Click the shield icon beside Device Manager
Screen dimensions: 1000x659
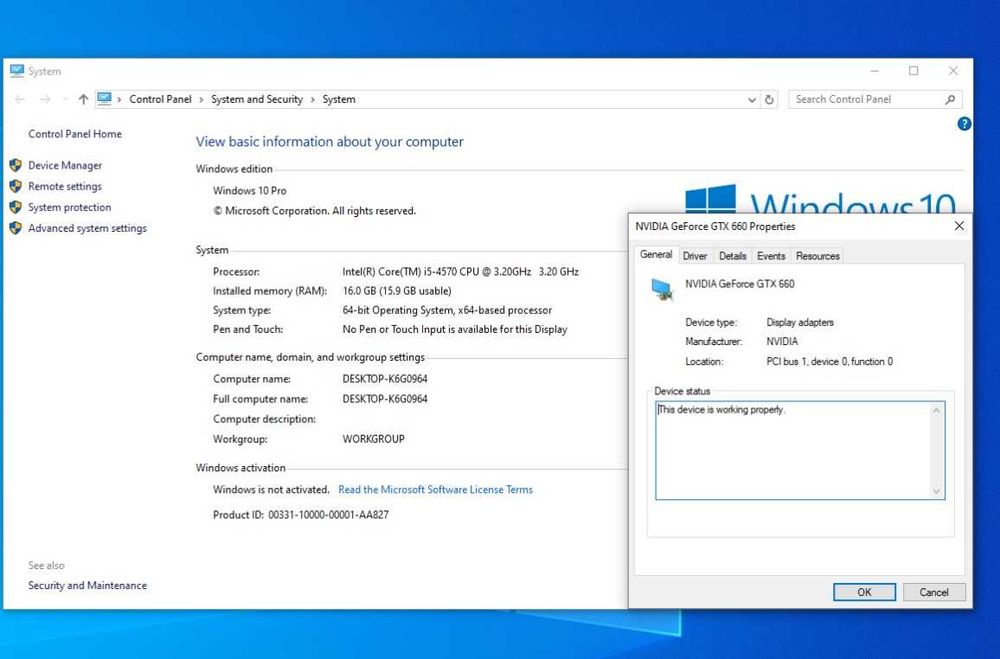point(16,166)
